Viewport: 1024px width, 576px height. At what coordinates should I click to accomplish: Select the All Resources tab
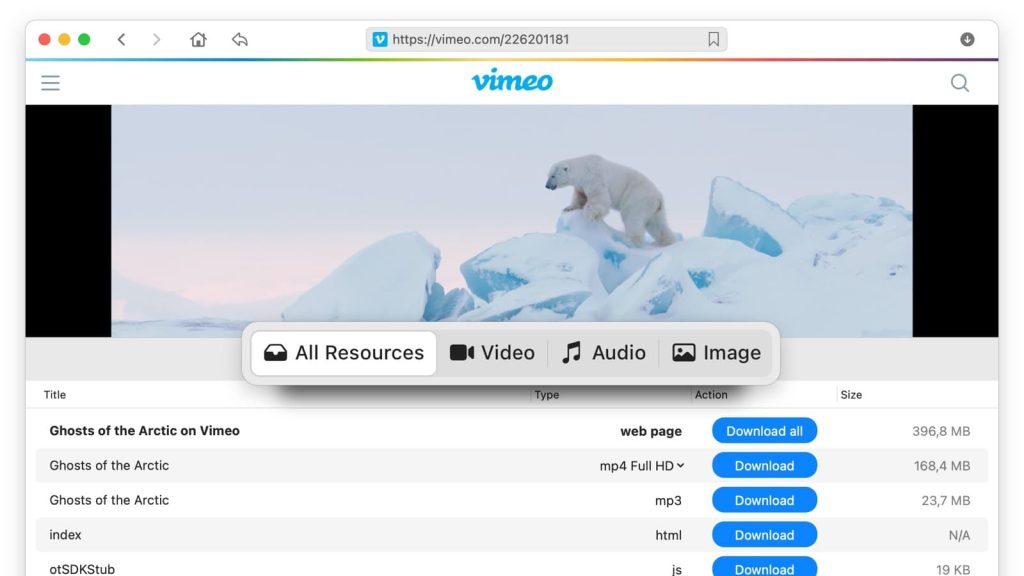pos(344,353)
